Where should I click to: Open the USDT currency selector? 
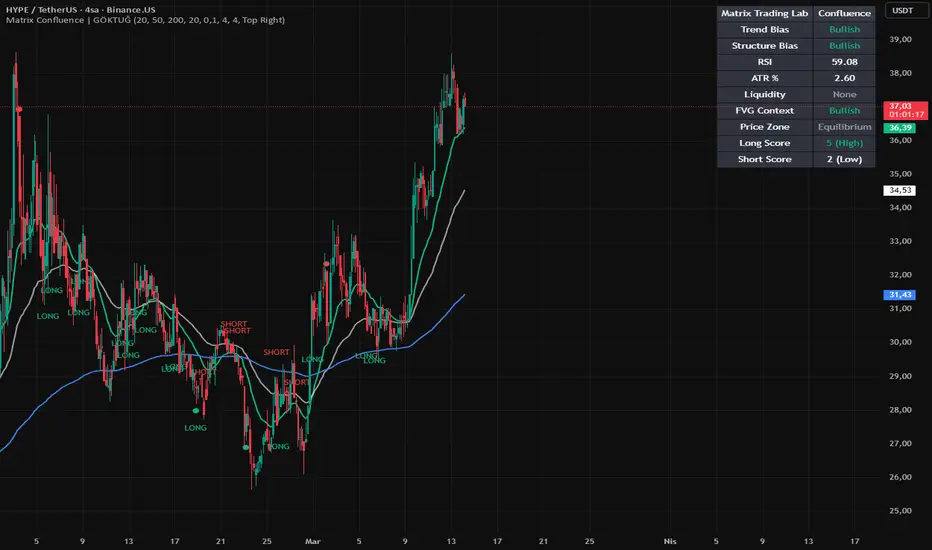[x=902, y=10]
